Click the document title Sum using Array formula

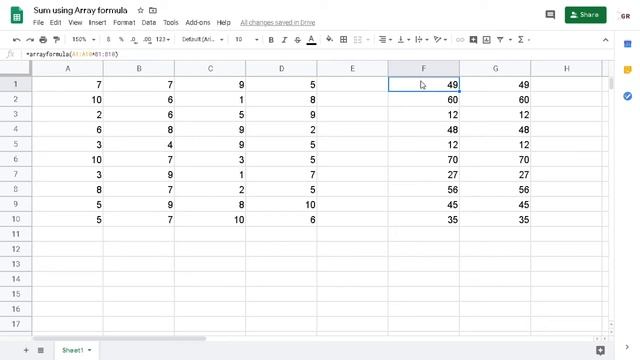(80, 10)
